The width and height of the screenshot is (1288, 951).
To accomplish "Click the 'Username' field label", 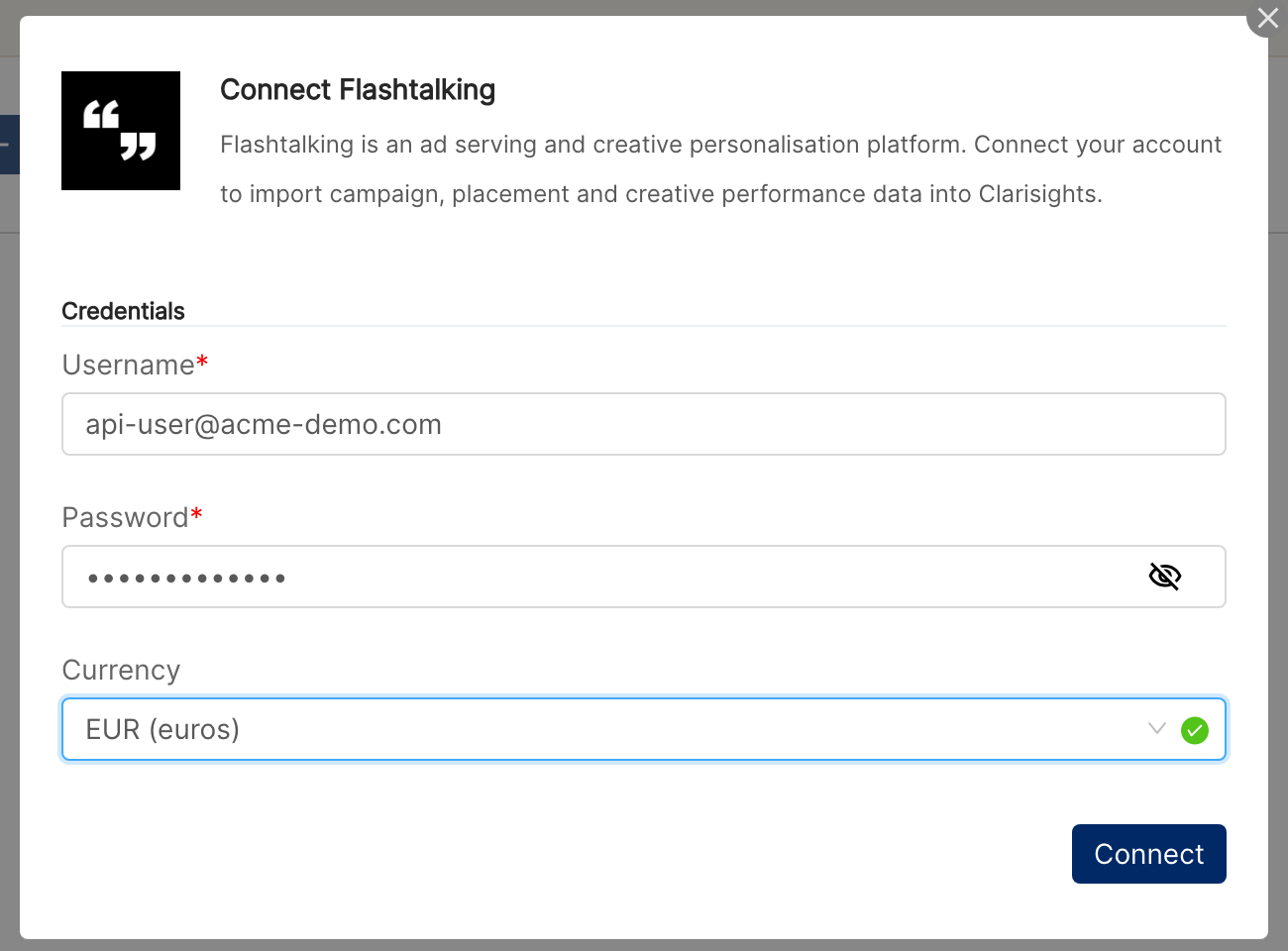I will pyautogui.click(x=129, y=365).
